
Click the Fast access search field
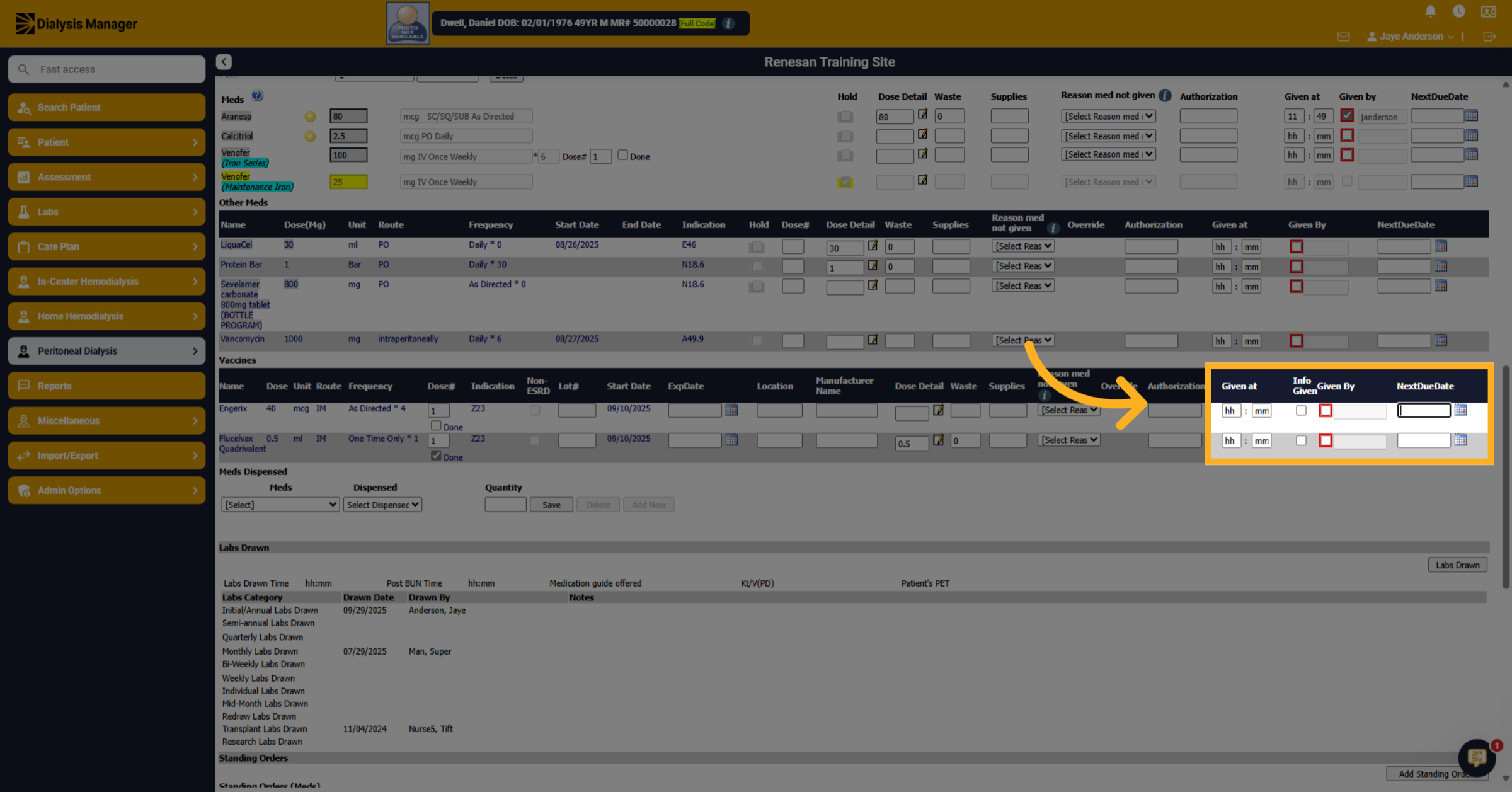coord(106,69)
